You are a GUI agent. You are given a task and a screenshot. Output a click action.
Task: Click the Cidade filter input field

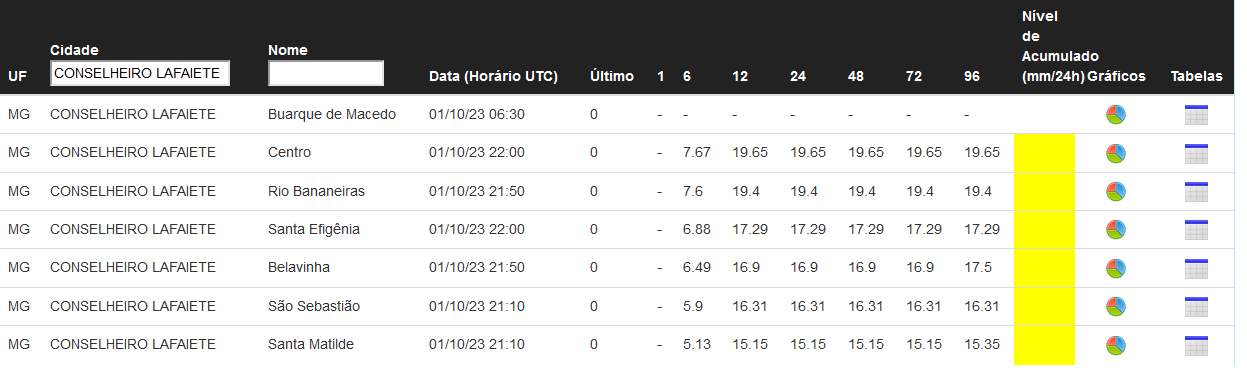pos(141,73)
